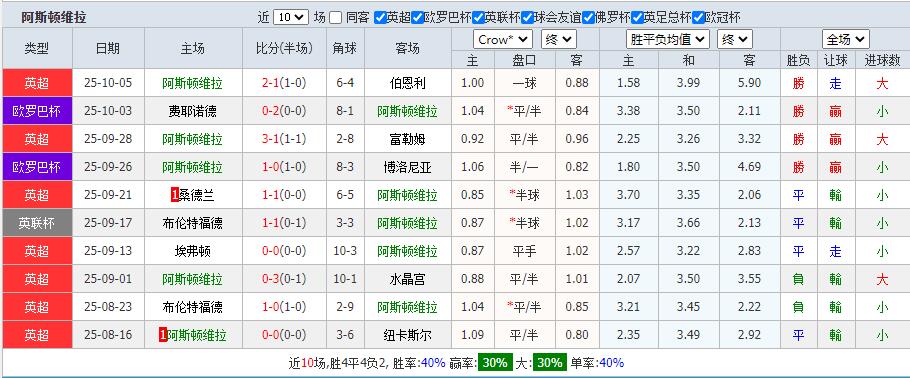Open the 全场 period dropdown

click(846, 39)
